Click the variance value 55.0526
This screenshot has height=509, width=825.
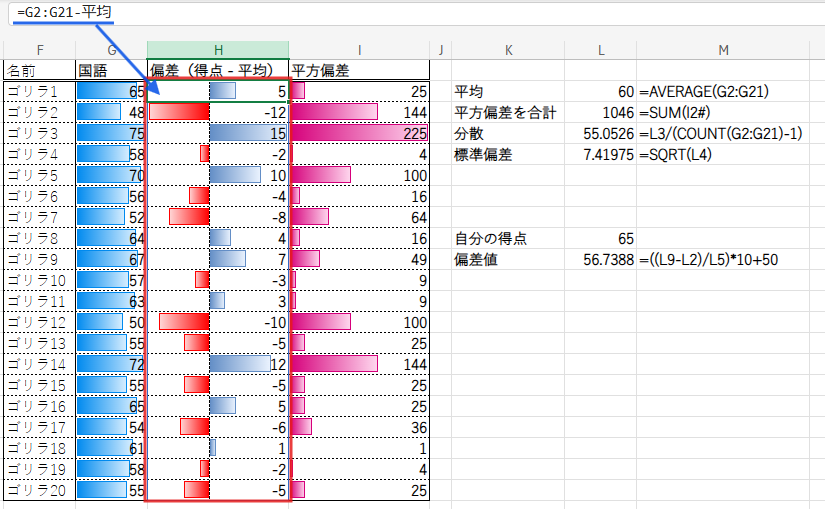pos(601,133)
